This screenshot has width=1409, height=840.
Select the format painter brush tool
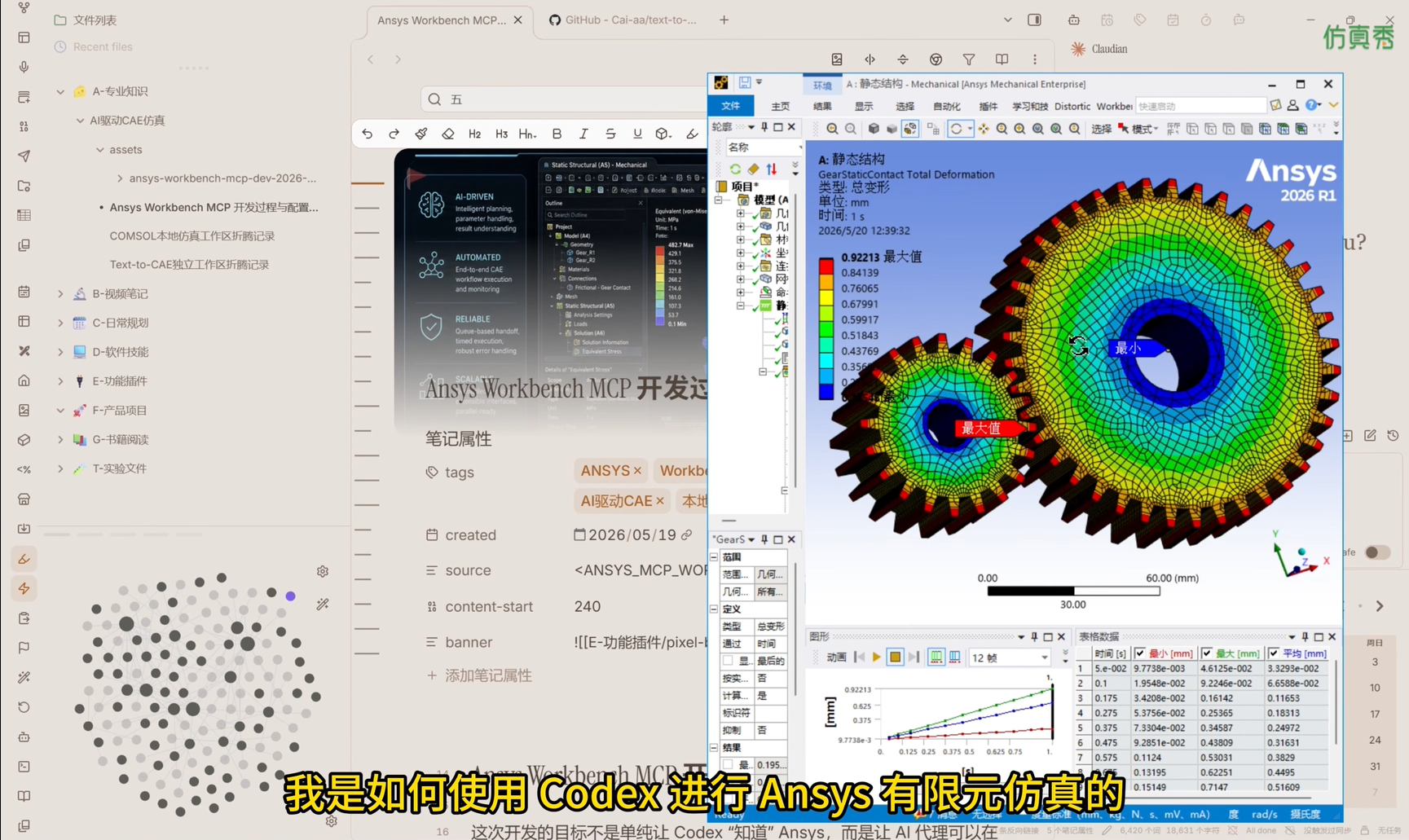point(421,134)
